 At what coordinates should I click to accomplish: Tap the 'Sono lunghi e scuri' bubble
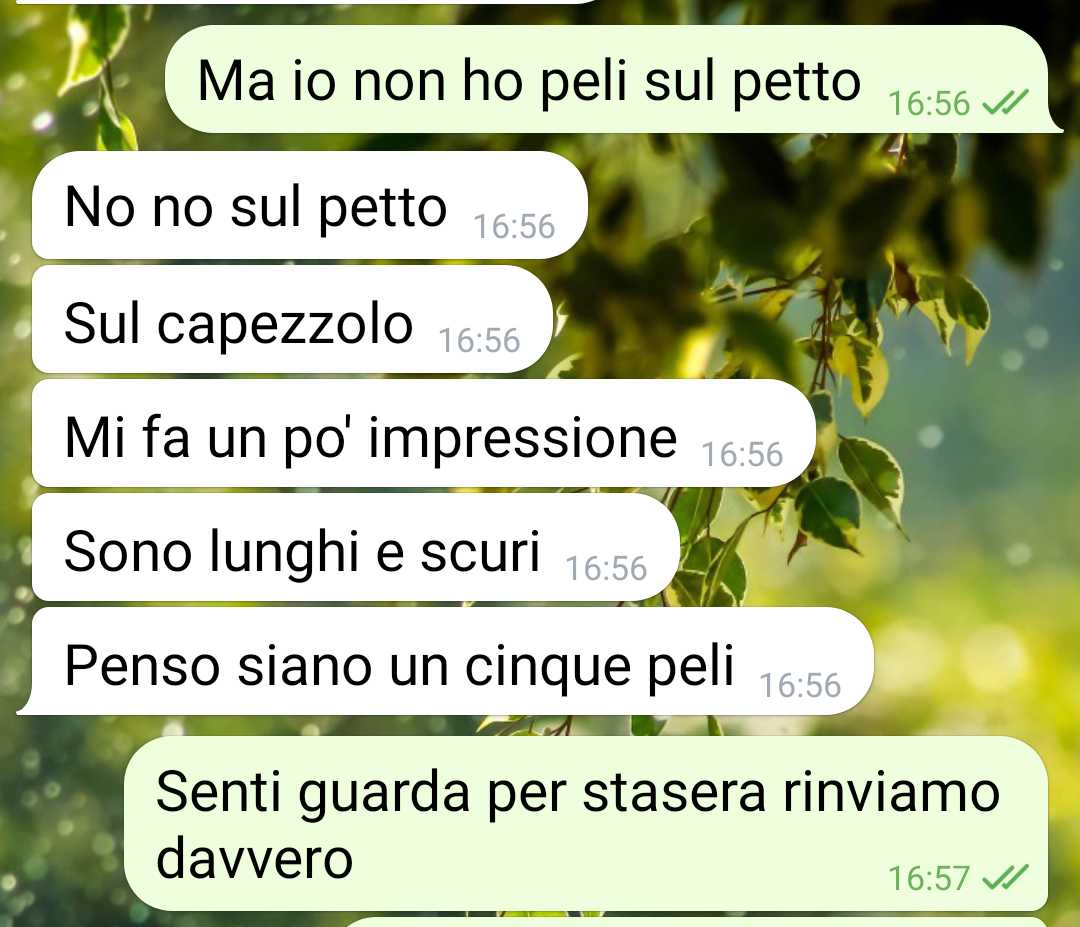[356, 548]
